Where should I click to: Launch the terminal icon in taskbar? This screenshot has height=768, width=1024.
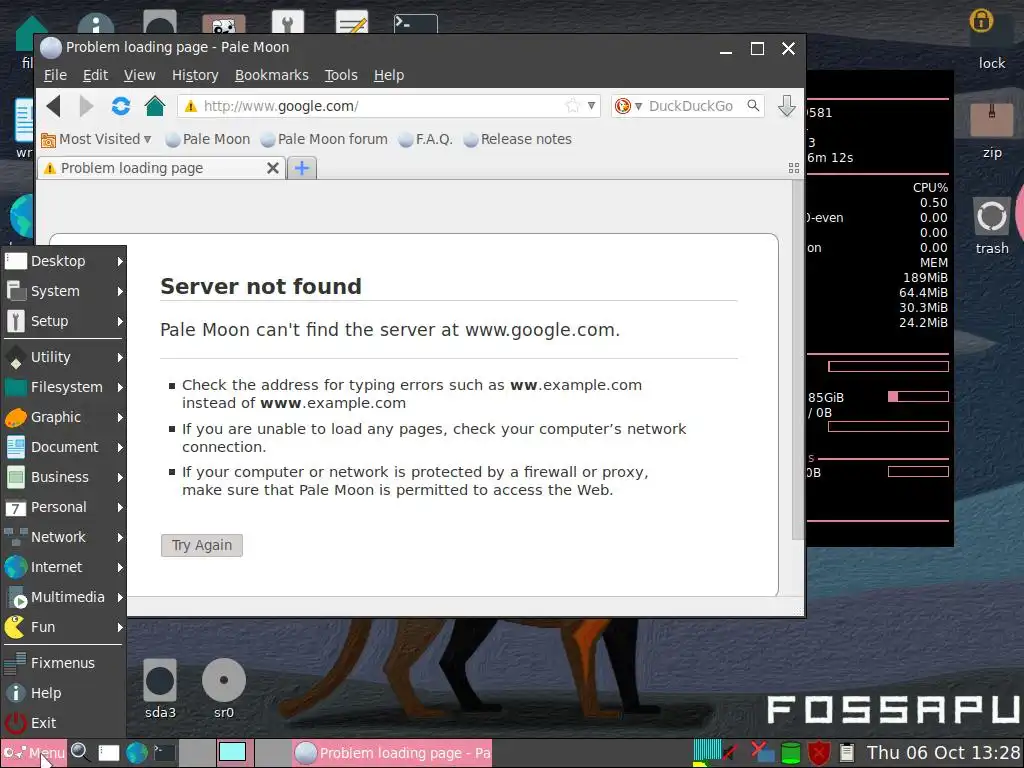click(x=164, y=753)
